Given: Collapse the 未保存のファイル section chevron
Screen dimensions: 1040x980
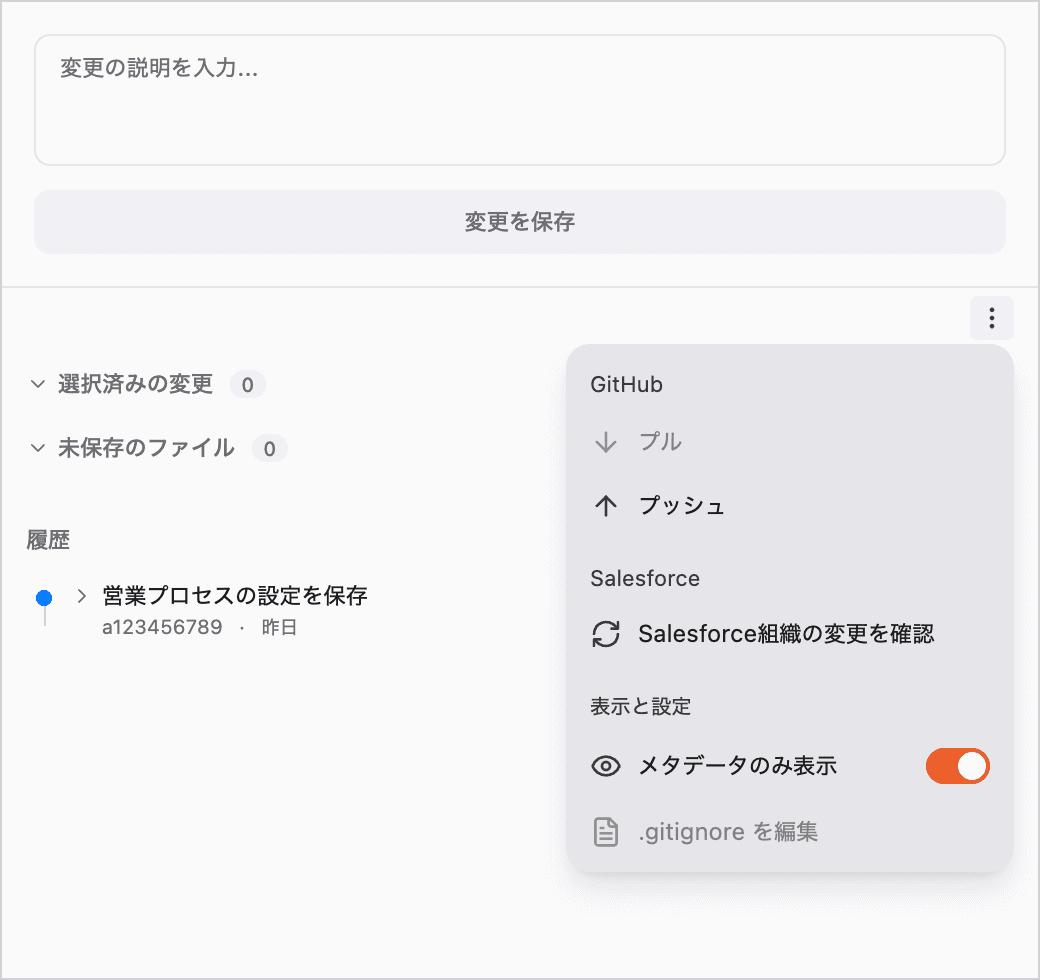Looking at the screenshot, I should click(38, 448).
